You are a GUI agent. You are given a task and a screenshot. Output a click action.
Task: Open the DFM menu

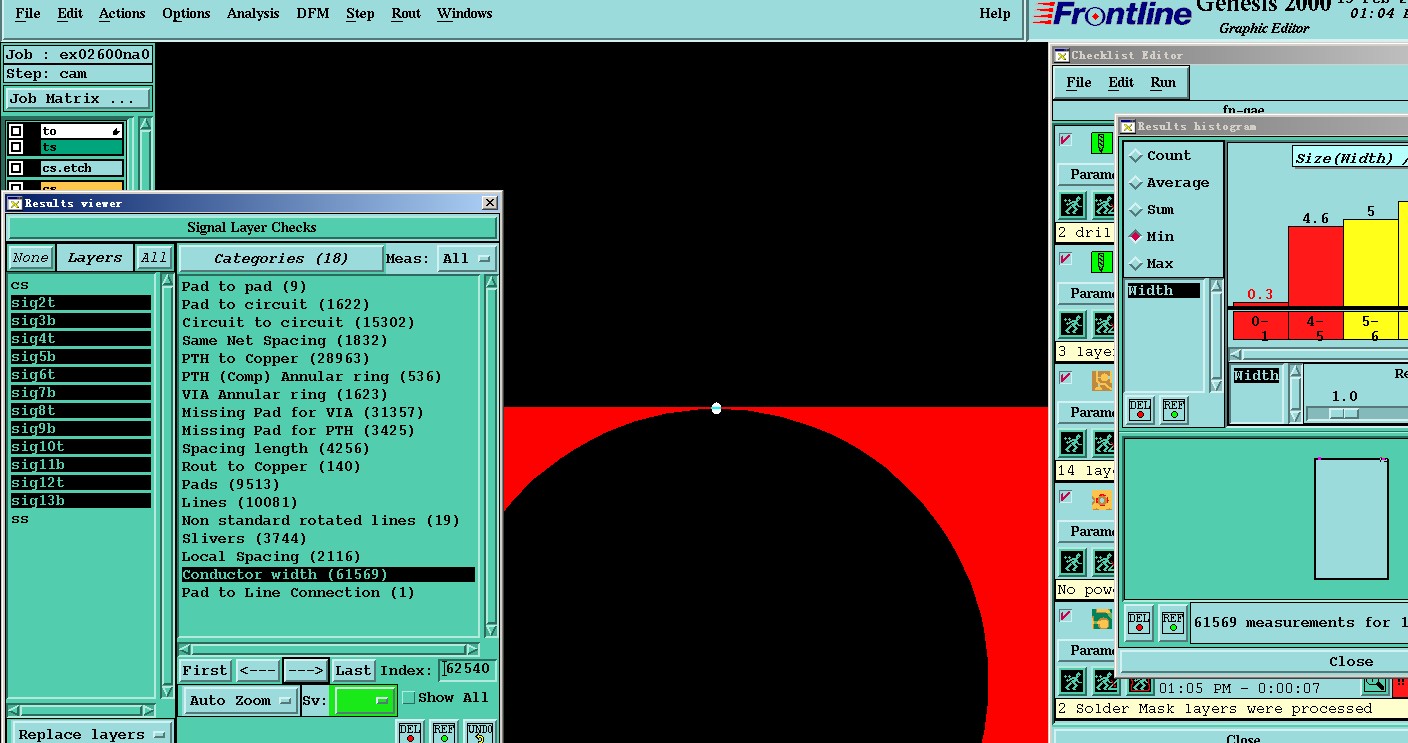tap(313, 14)
